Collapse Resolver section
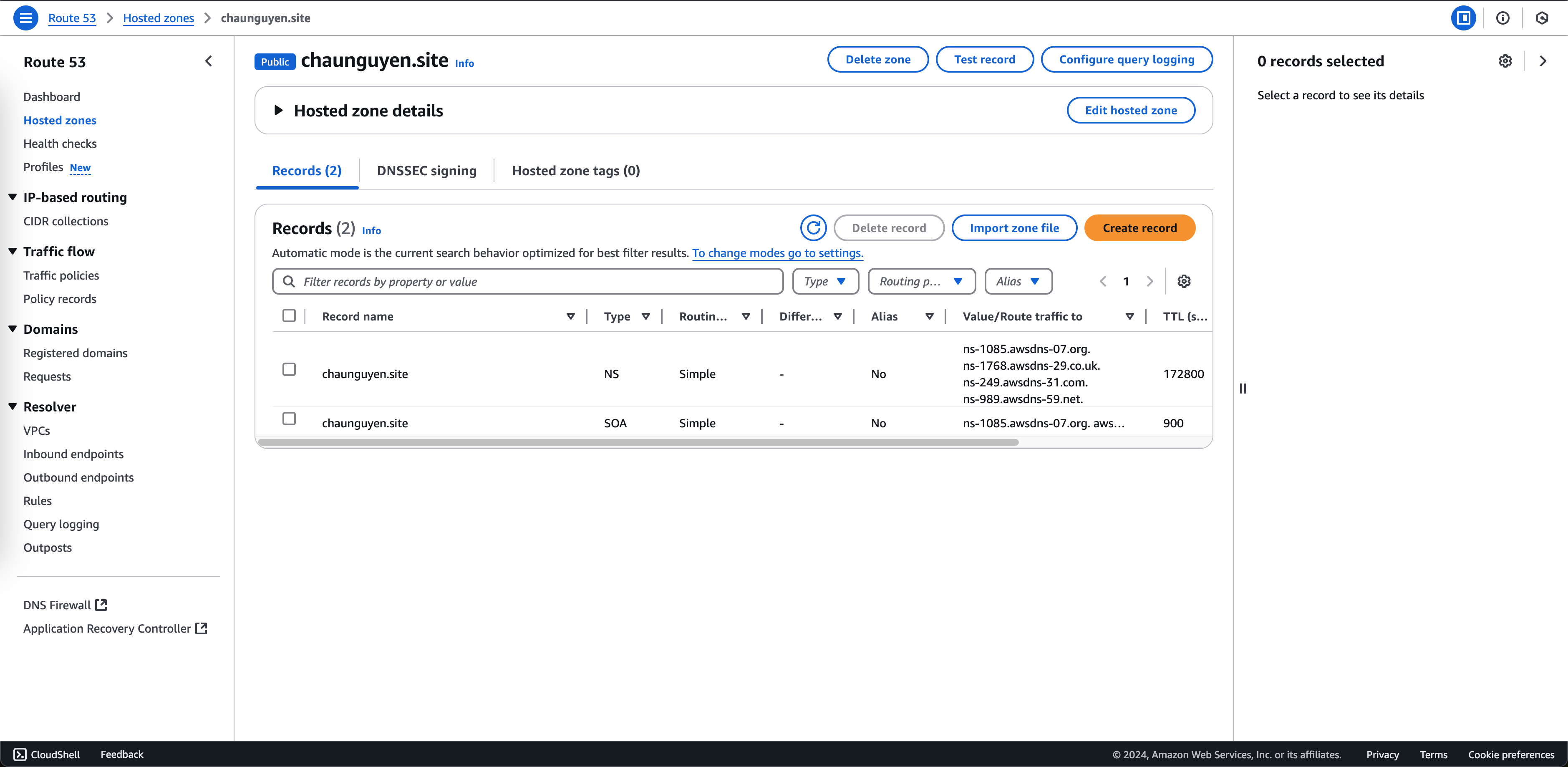Image resolution: width=1568 pixels, height=767 pixels. [x=12, y=406]
